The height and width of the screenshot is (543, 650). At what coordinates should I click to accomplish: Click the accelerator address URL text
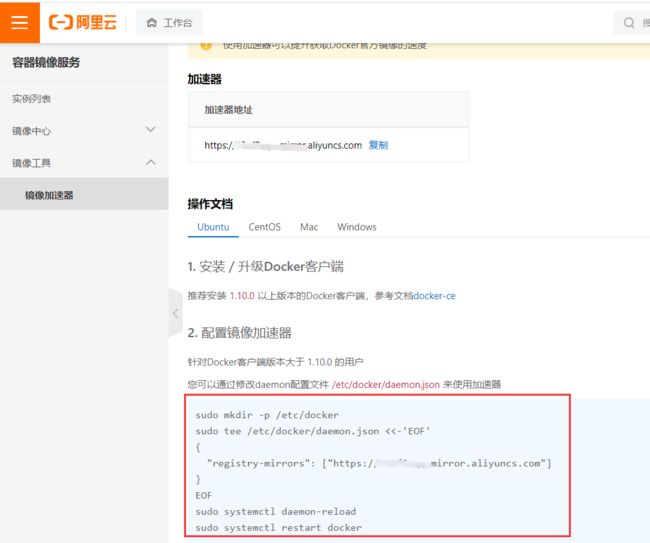(283, 145)
